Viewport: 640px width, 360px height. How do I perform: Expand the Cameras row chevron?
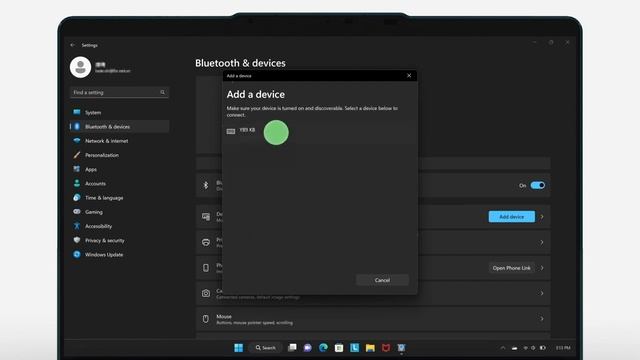tap(542, 293)
